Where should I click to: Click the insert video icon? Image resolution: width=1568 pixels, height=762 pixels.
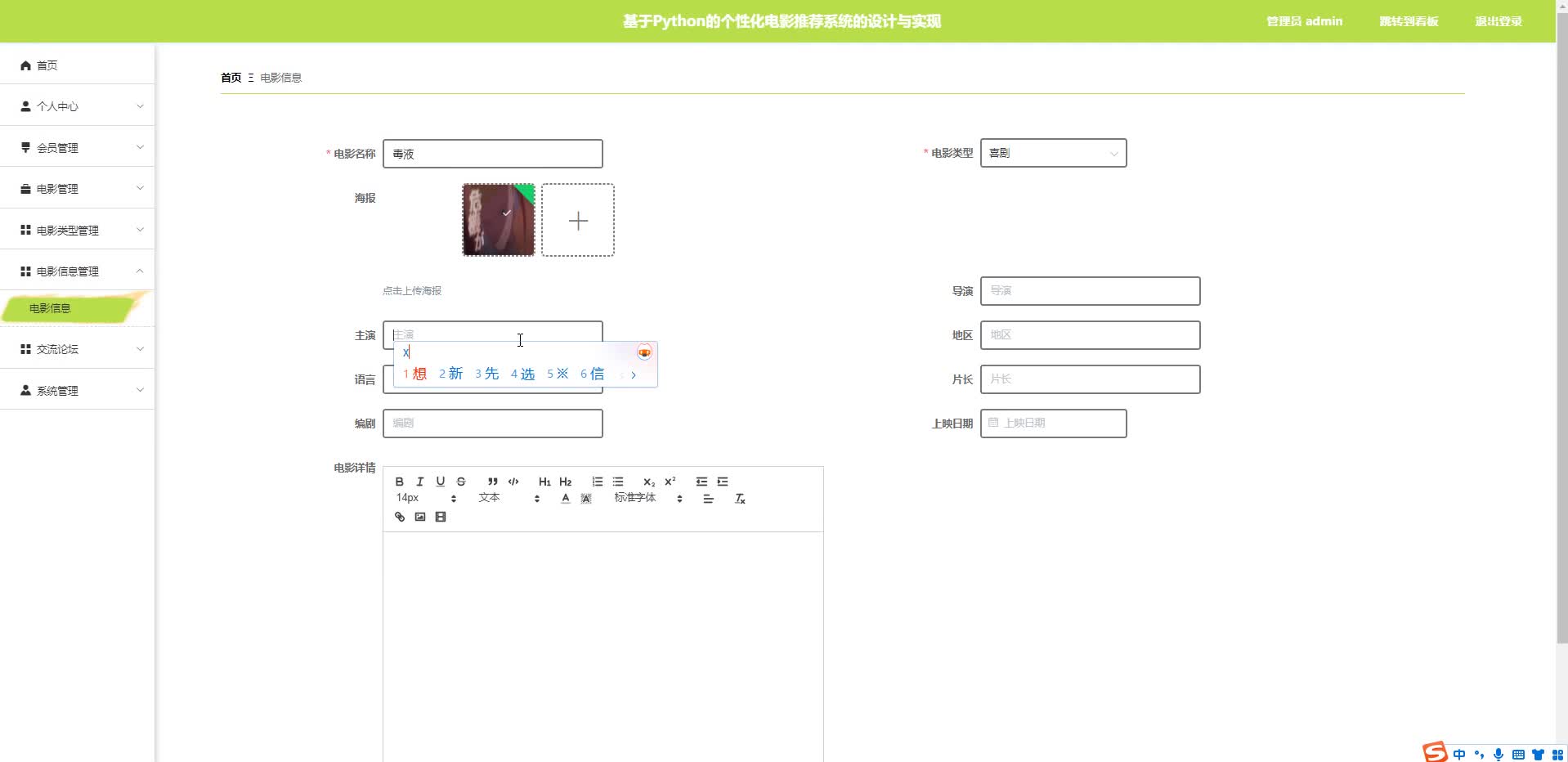[x=441, y=517]
